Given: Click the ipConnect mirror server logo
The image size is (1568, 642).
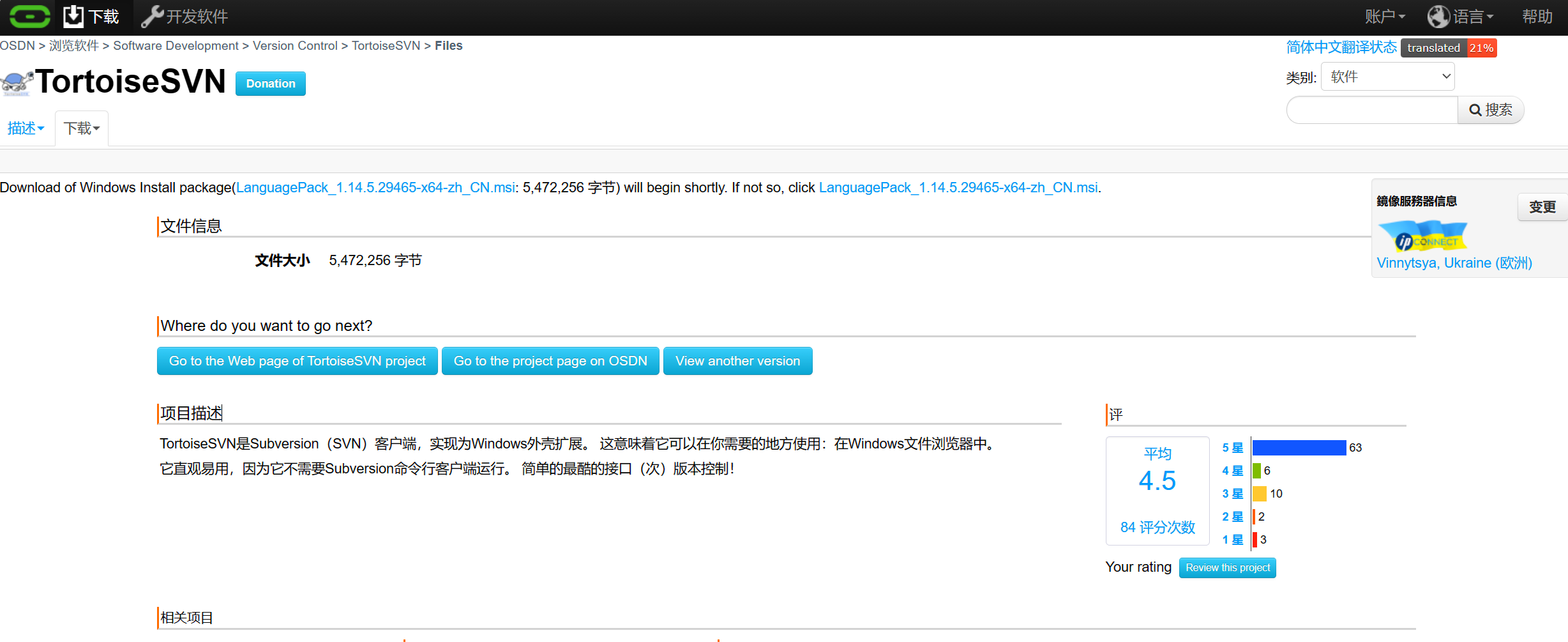Looking at the screenshot, I should click(1422, 236).
